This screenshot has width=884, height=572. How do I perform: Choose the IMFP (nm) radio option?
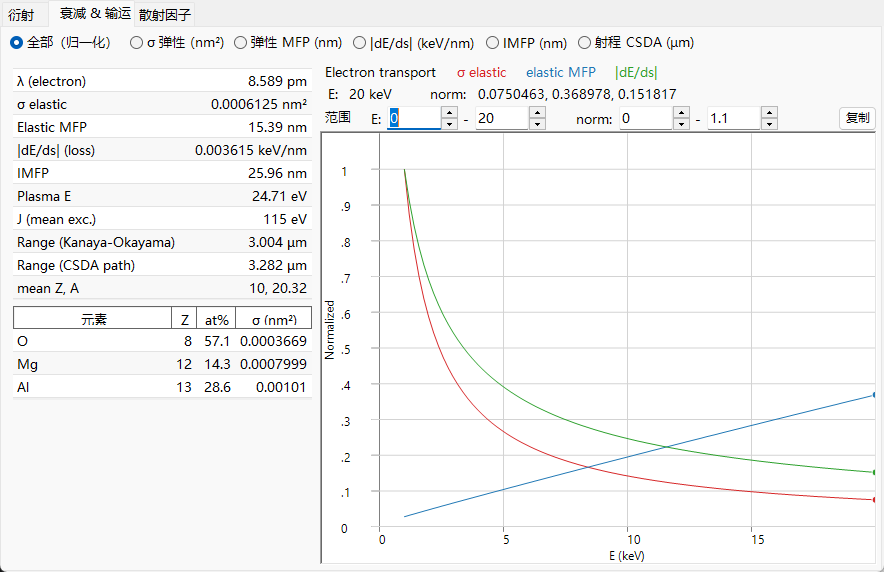coord(527,43)
